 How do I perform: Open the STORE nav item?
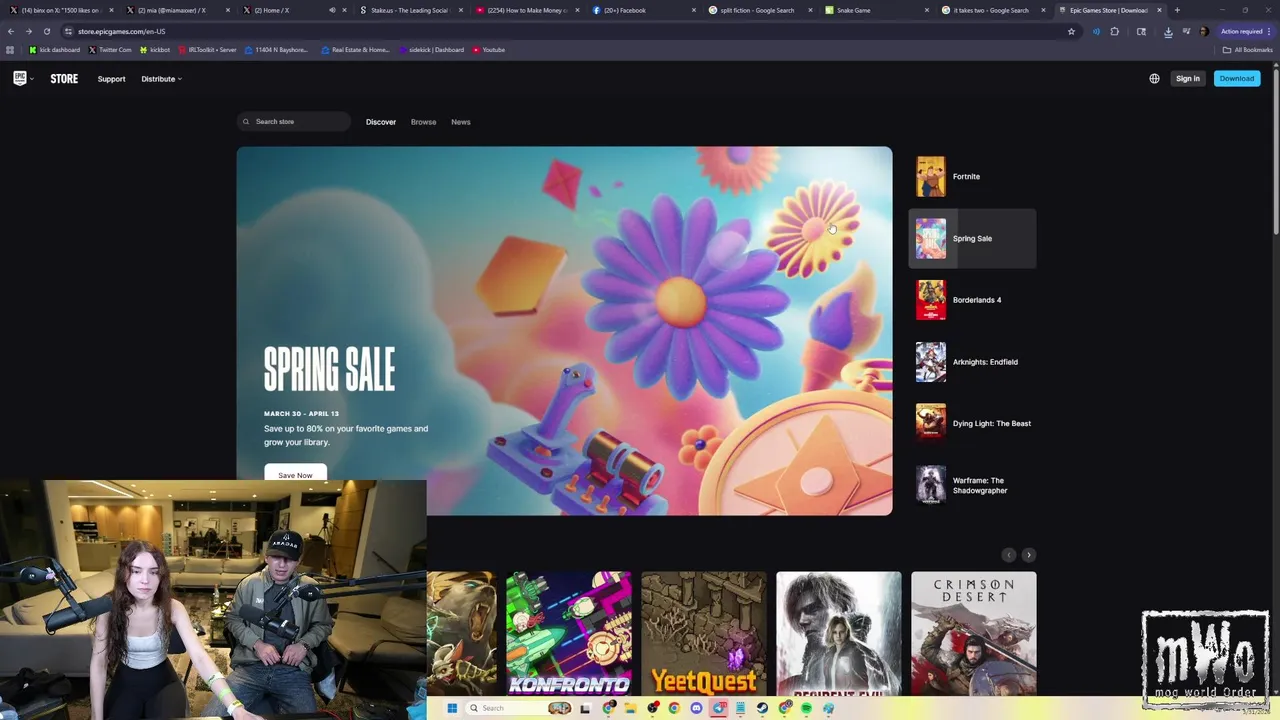64,78
